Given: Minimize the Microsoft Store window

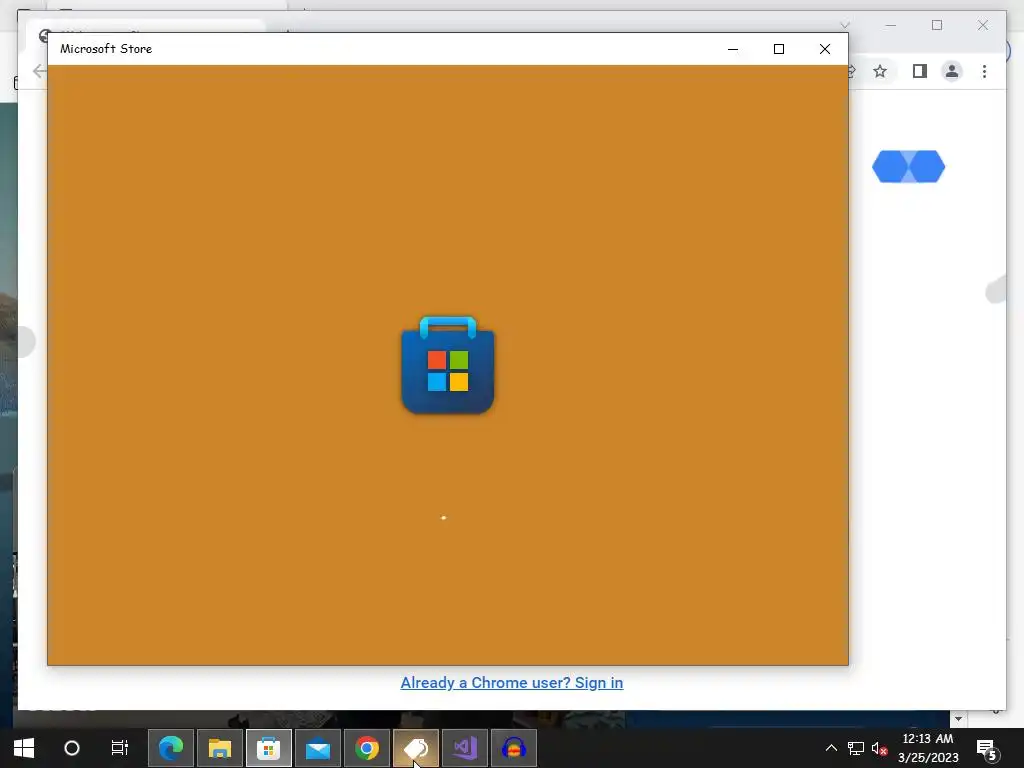Looking at the screenshot, I should tap(733, 49).
